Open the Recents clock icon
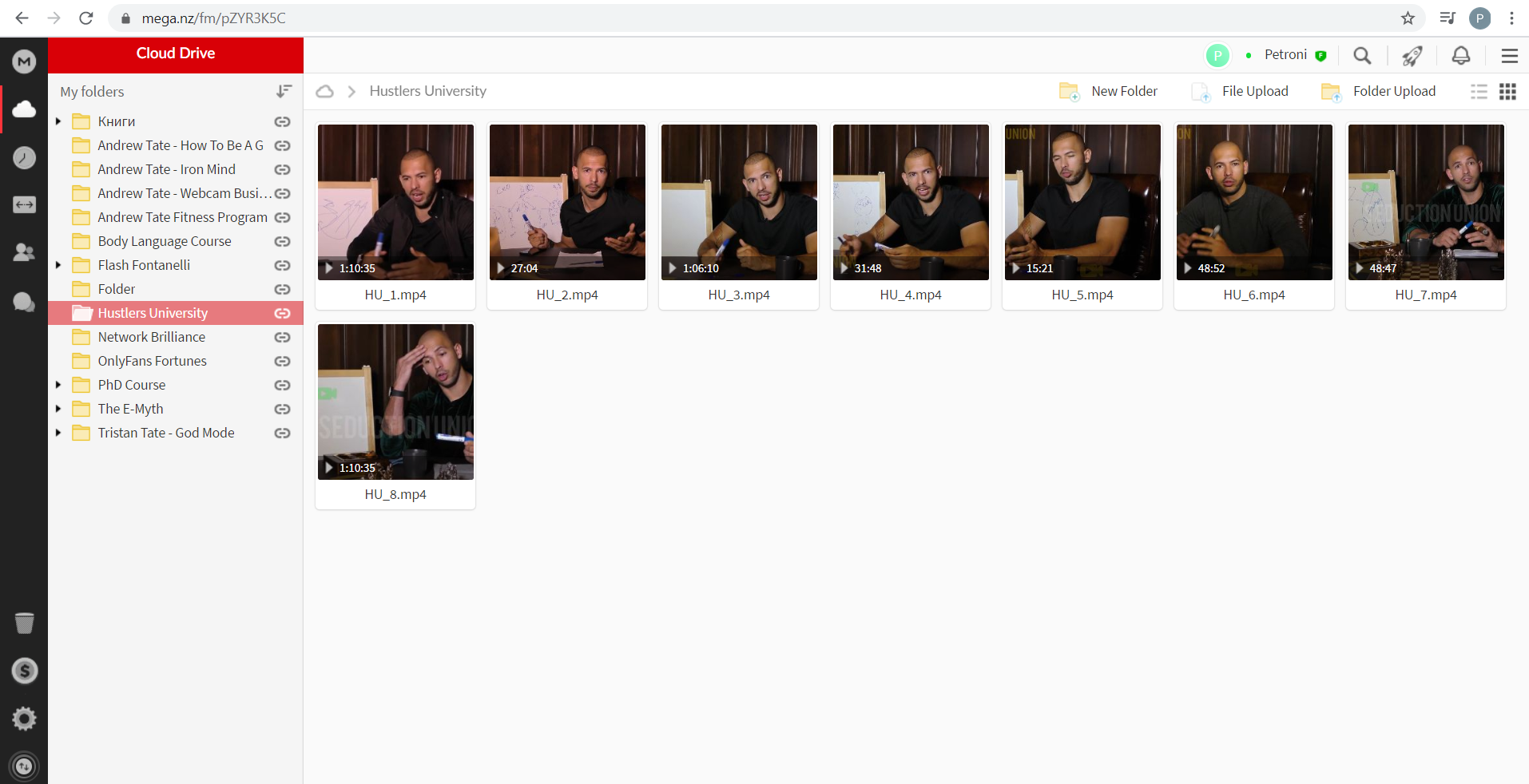Screen dimensions: 1529x784 click(x=24, y=157)
